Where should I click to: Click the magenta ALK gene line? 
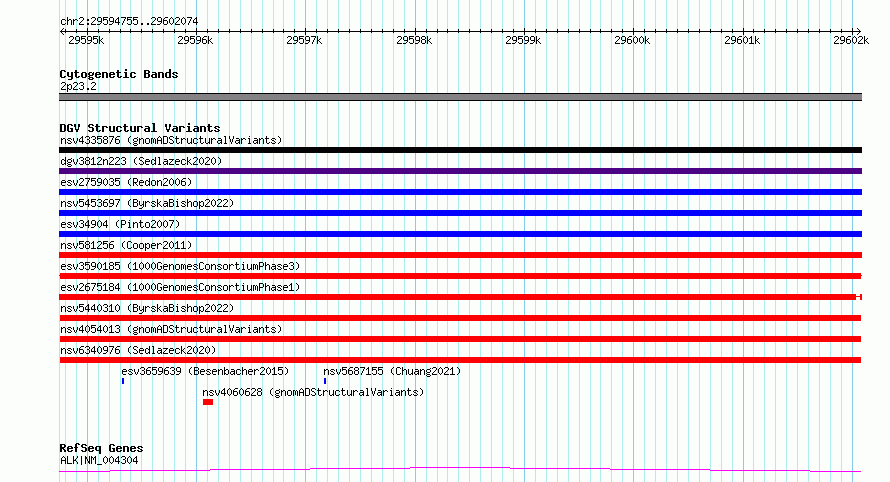click(x=460, y=470)
